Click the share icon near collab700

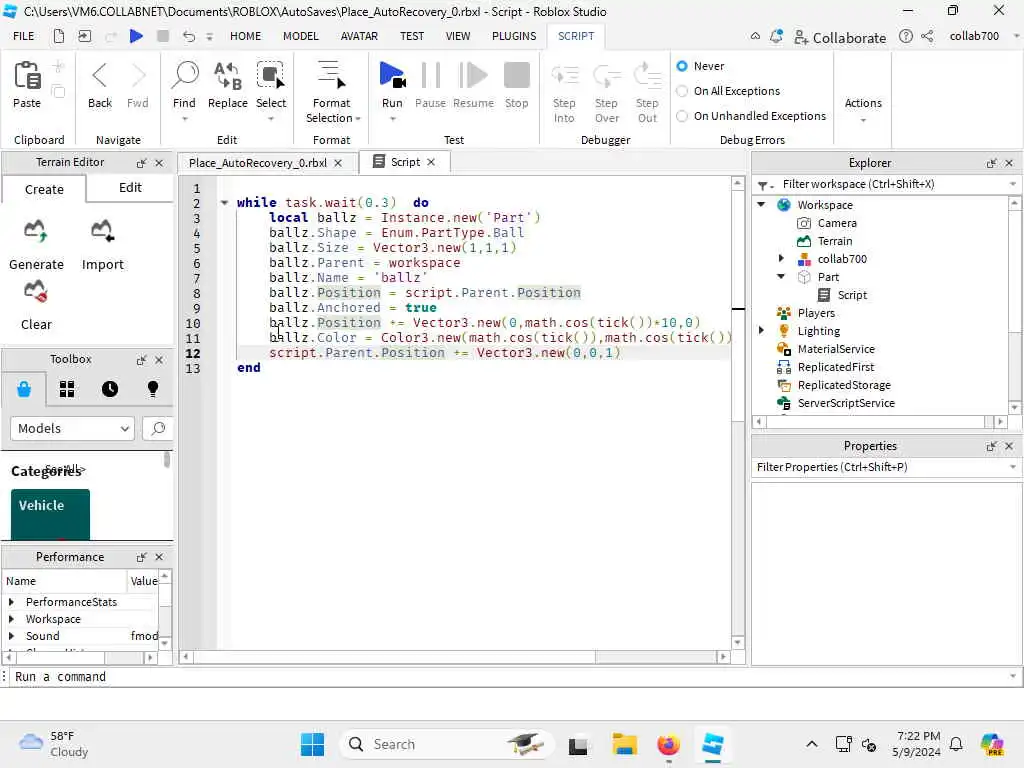(927, 37)
